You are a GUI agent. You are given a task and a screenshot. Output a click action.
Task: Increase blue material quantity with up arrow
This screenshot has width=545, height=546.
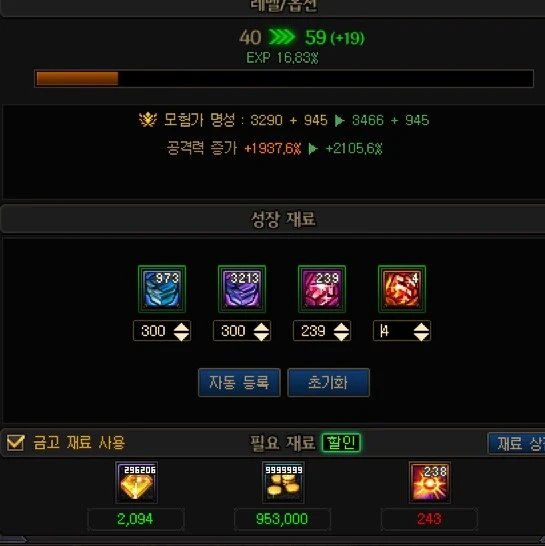[181, 327]
